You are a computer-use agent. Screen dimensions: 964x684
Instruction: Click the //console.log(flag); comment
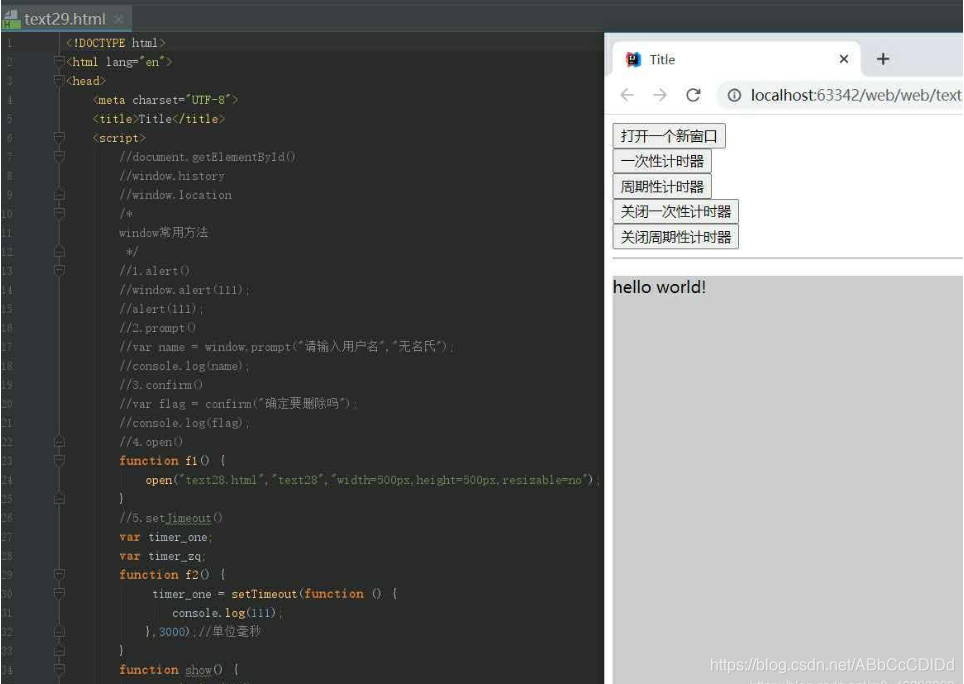click(x=184, y=423)
